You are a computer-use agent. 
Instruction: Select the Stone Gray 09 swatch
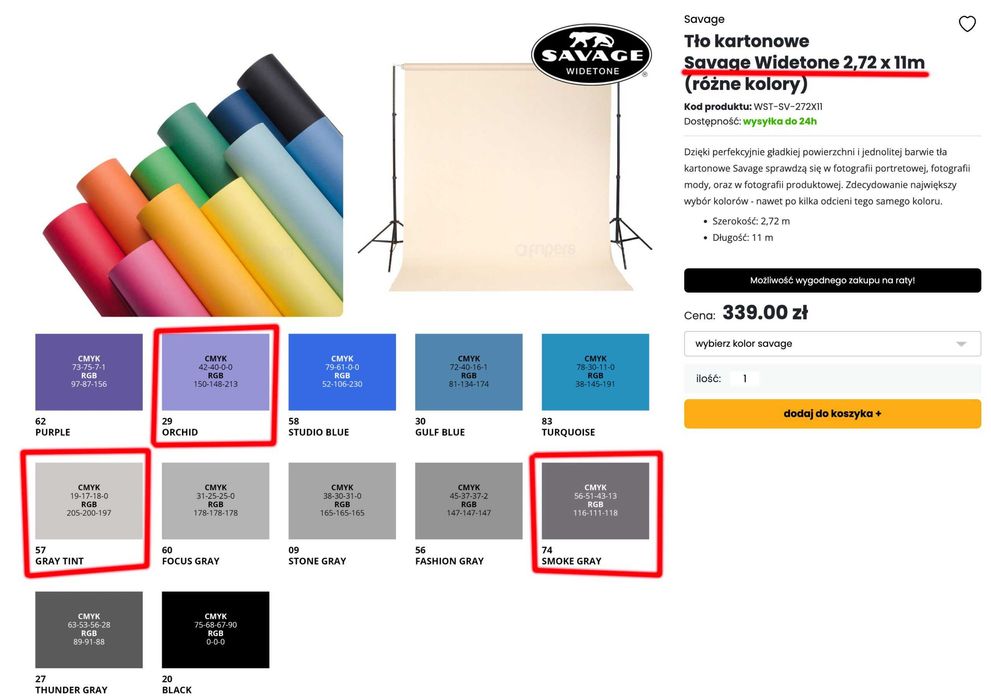[x=342, y=501]
